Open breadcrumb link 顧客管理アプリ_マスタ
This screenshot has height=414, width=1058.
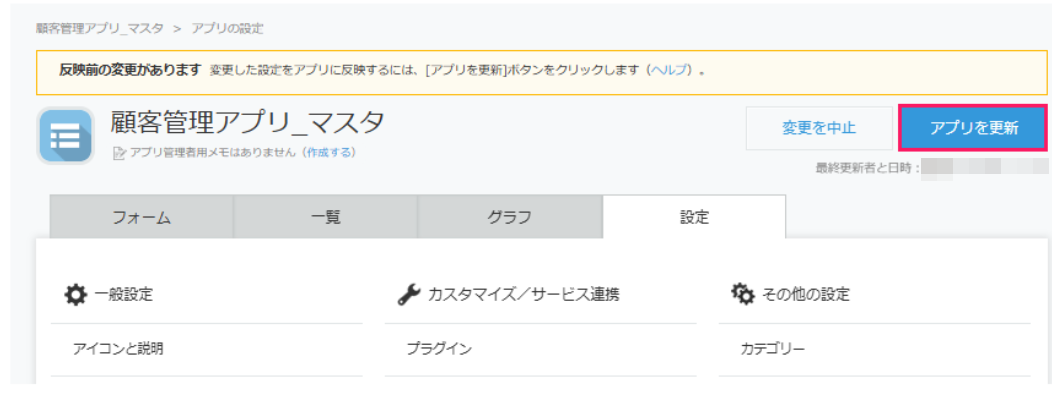coord(100,29)
